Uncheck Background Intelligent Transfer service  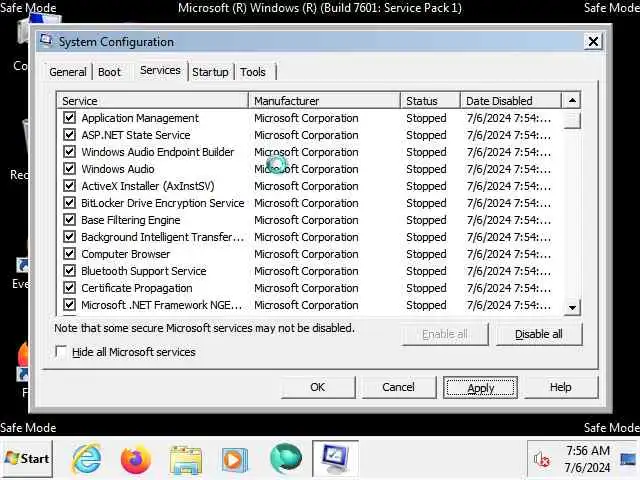(69, 237)
